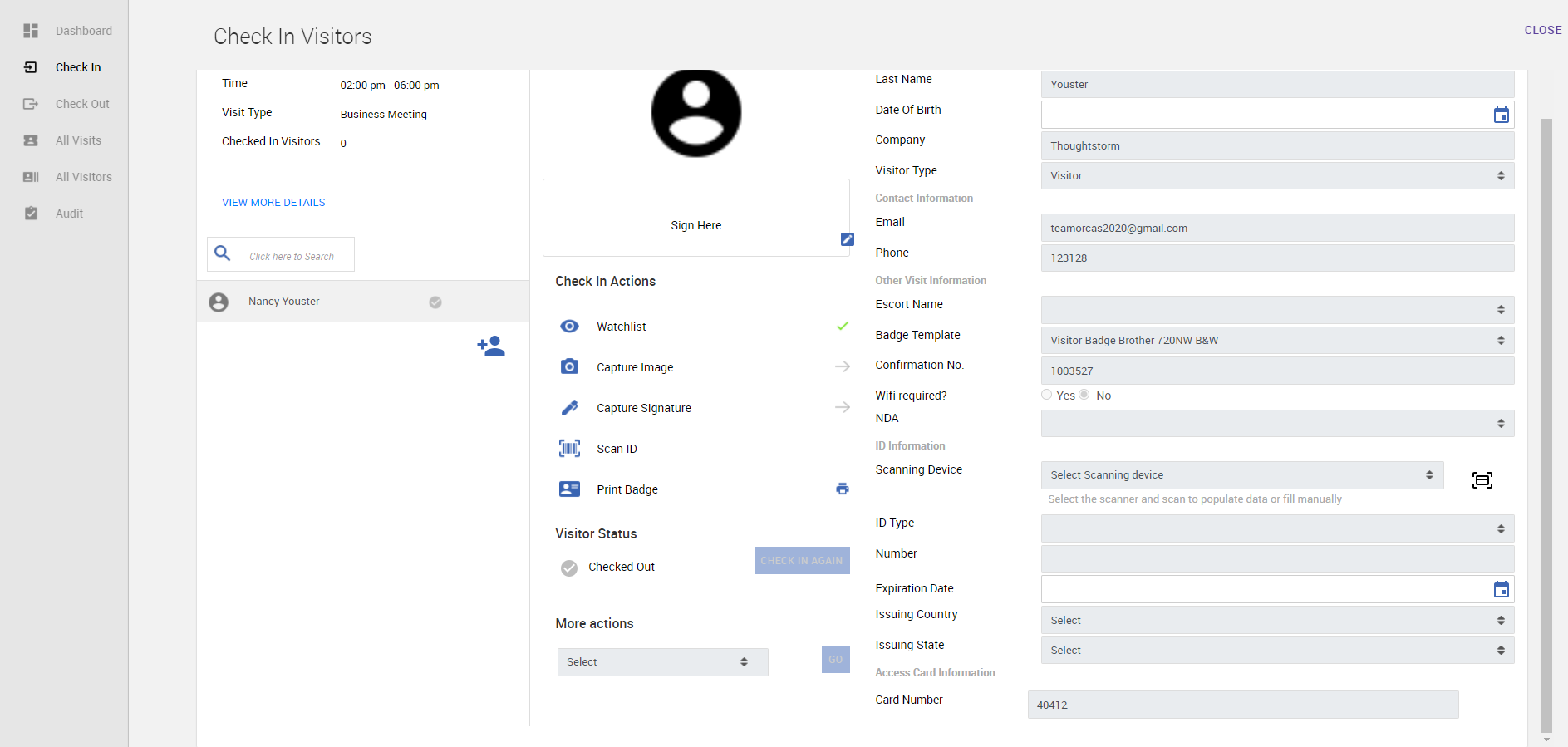Click the edit signature pencil icon
This screenshot has height=747, width=1568.
tap(847, 239)
